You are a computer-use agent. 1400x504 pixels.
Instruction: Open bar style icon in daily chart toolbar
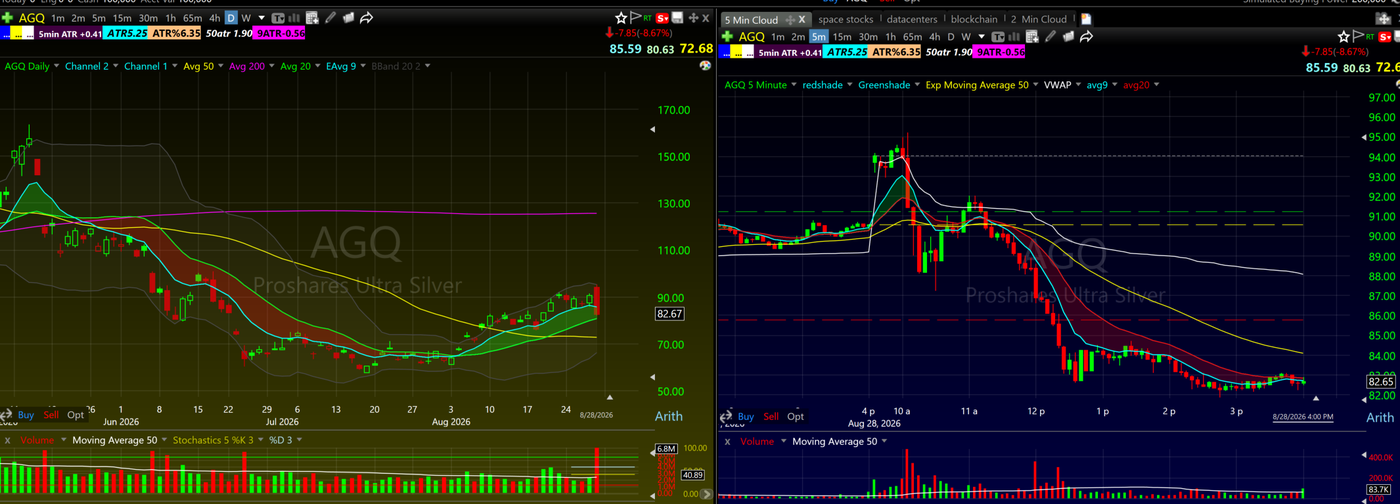click(294, 18)
